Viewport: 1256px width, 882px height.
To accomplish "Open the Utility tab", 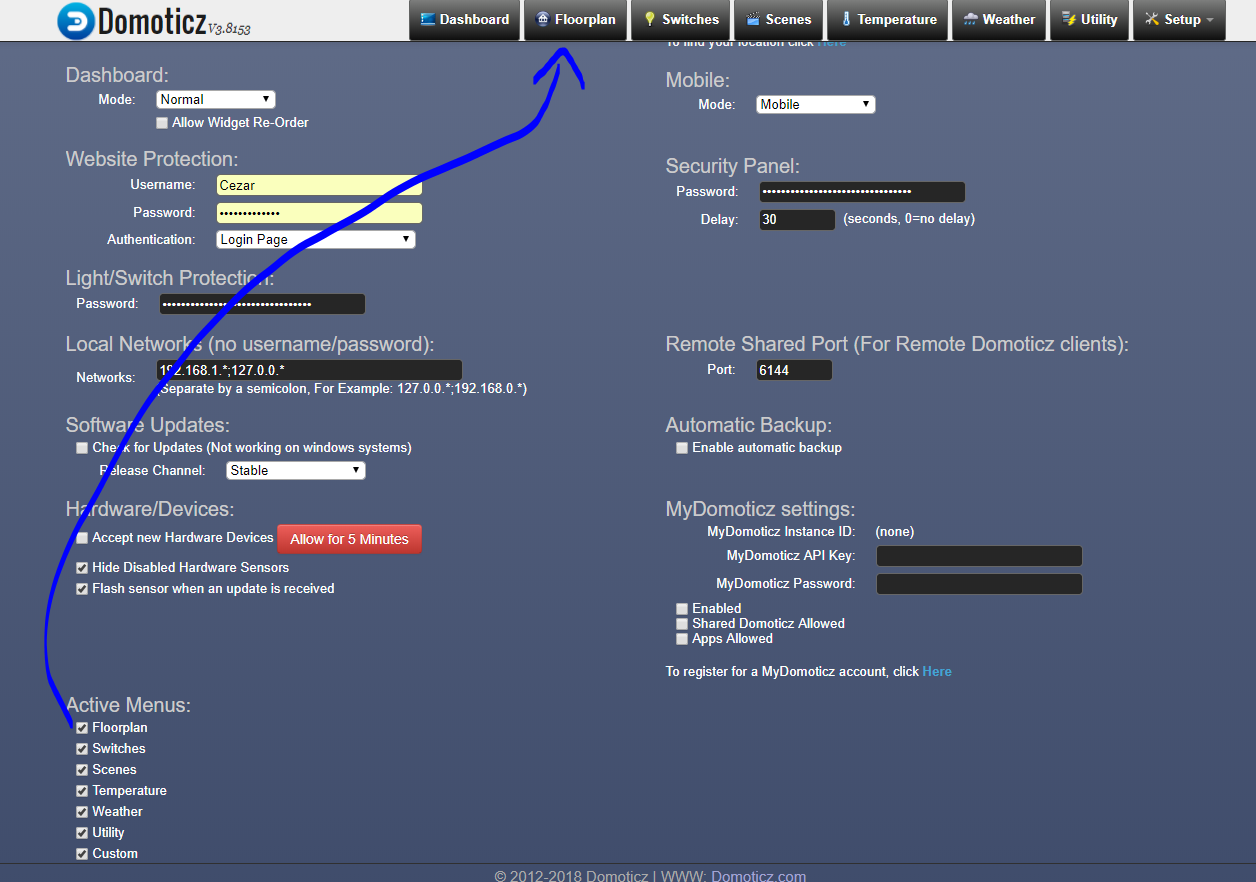I will coord(1089,20).
